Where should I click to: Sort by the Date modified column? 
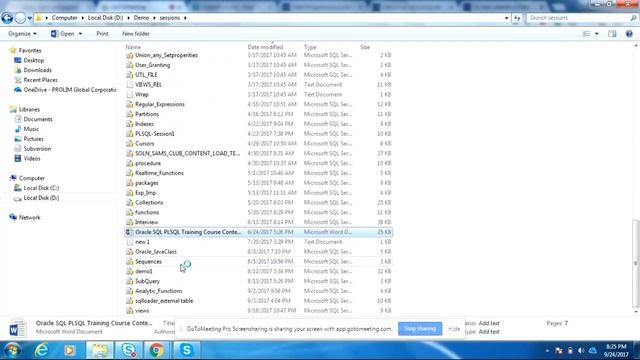[x=265, y=47]
